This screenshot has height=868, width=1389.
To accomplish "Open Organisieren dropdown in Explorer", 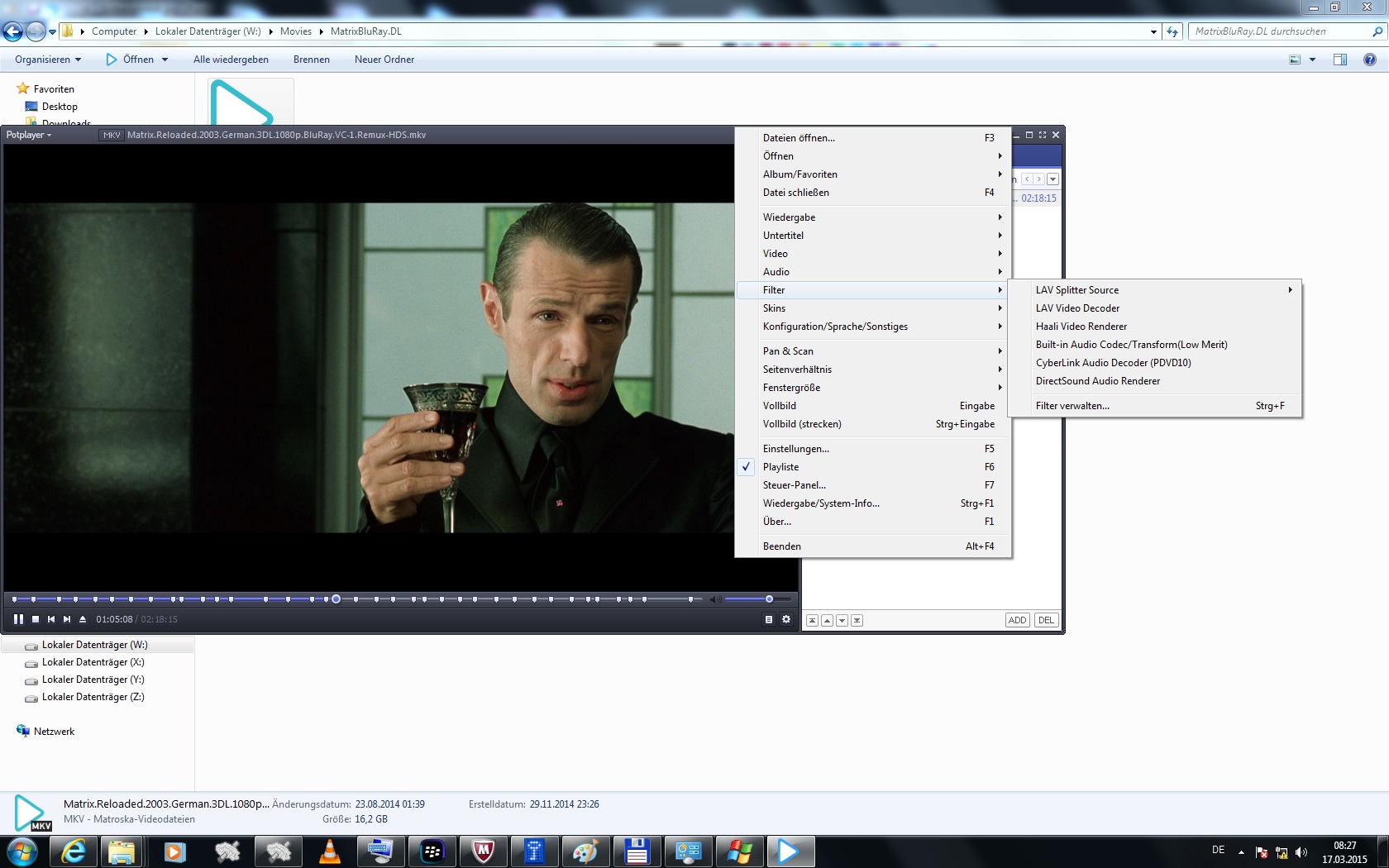I will click(x=48, y=60).
